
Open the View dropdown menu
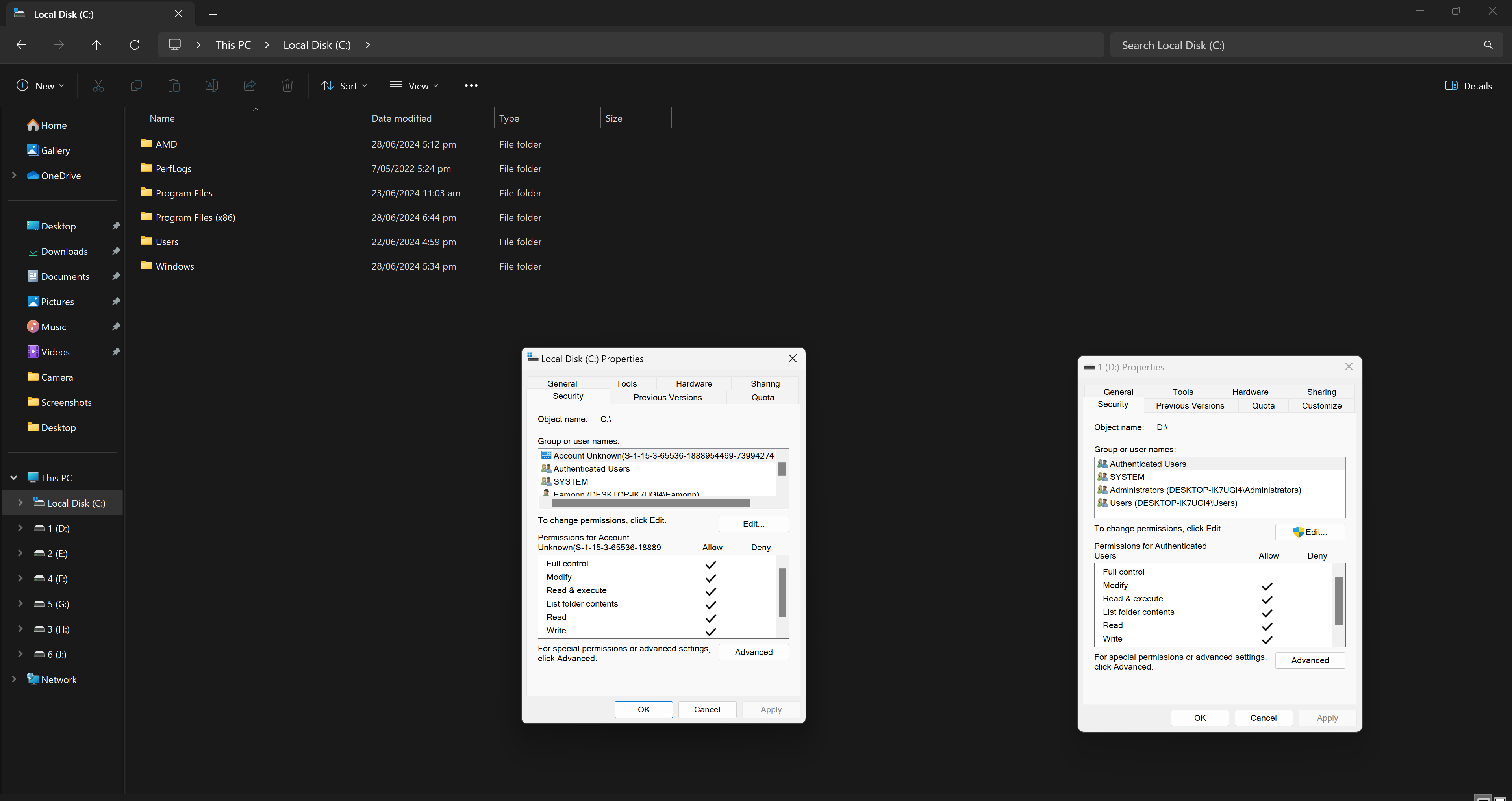pos(414,86)
